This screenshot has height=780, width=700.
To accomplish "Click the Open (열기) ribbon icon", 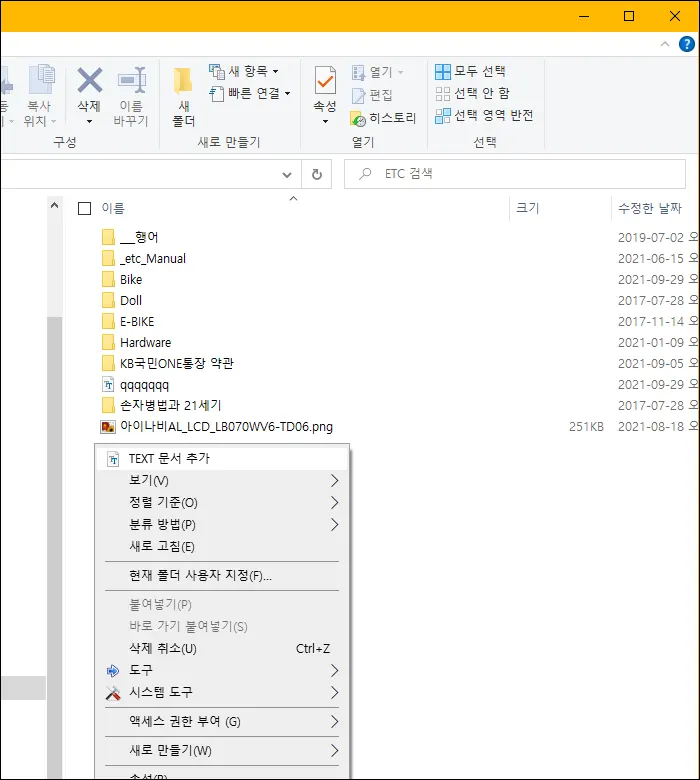I will point(358,73).
